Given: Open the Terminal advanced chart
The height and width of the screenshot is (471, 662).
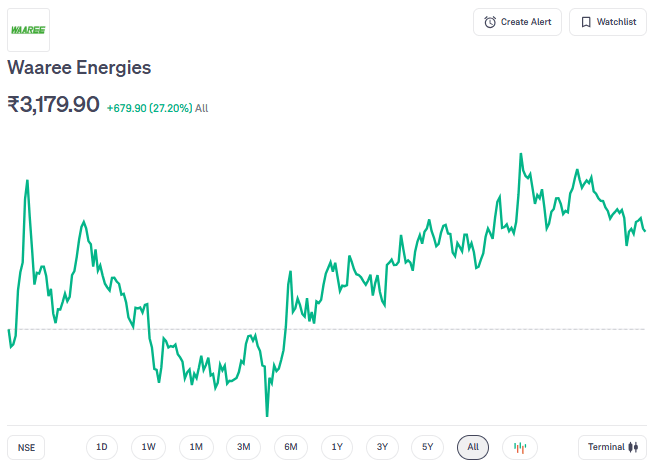Looking at the screenshot, I should (612, 447).
